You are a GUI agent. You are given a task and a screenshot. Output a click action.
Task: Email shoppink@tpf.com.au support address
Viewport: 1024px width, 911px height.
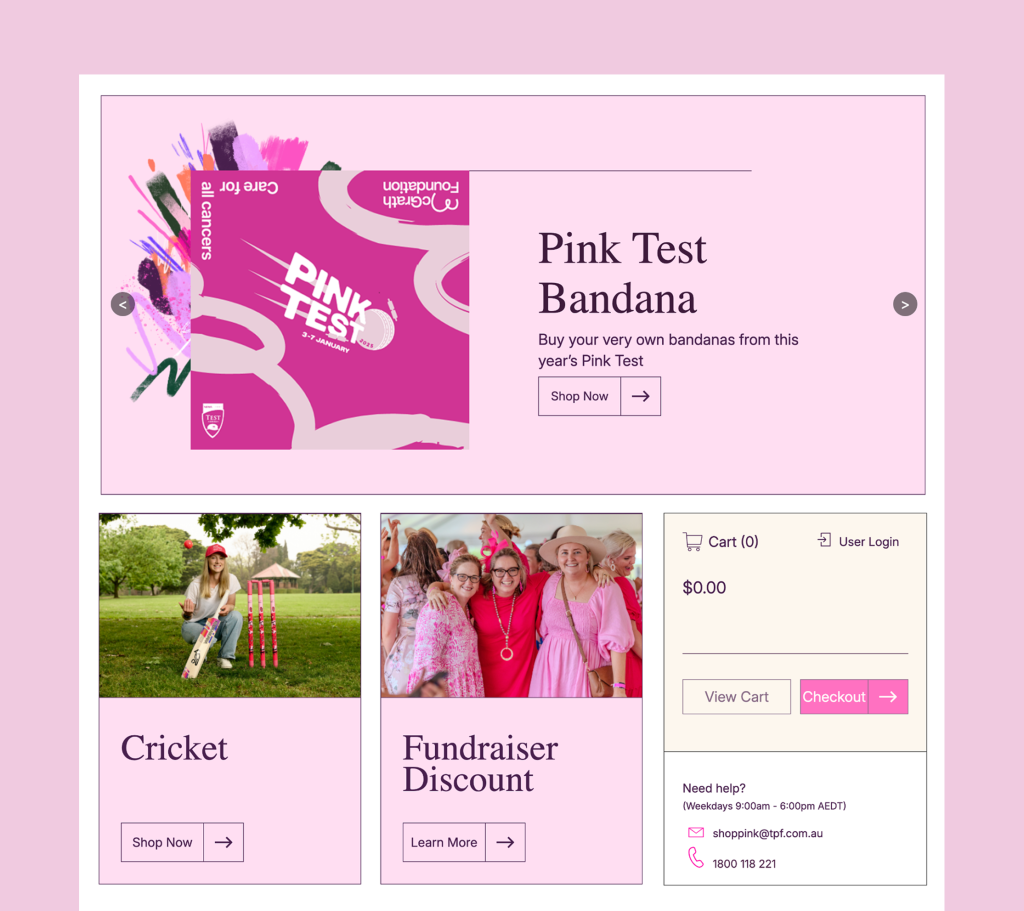[x=767, y=833]
